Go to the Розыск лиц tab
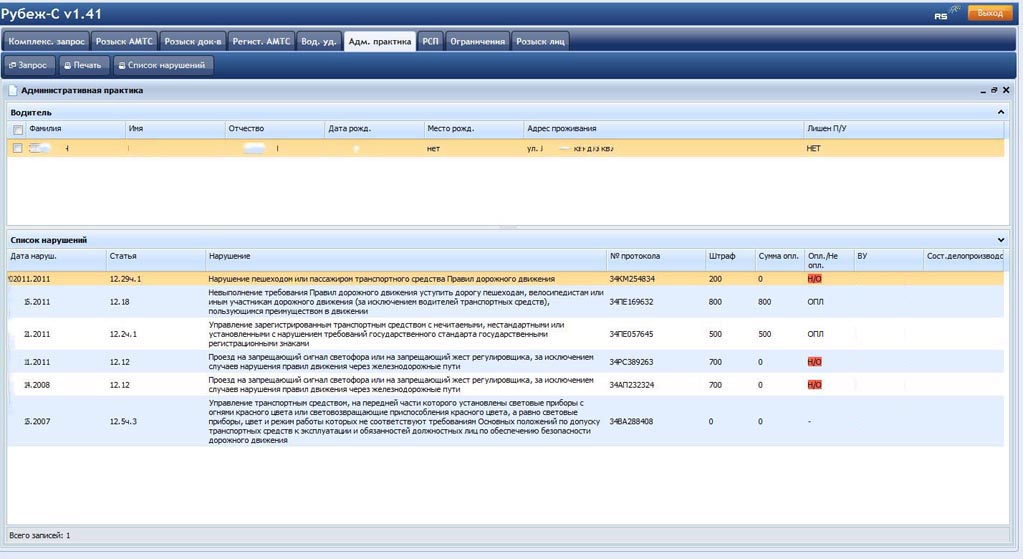This screenshot has height=559, width=1023. (542, 41)
